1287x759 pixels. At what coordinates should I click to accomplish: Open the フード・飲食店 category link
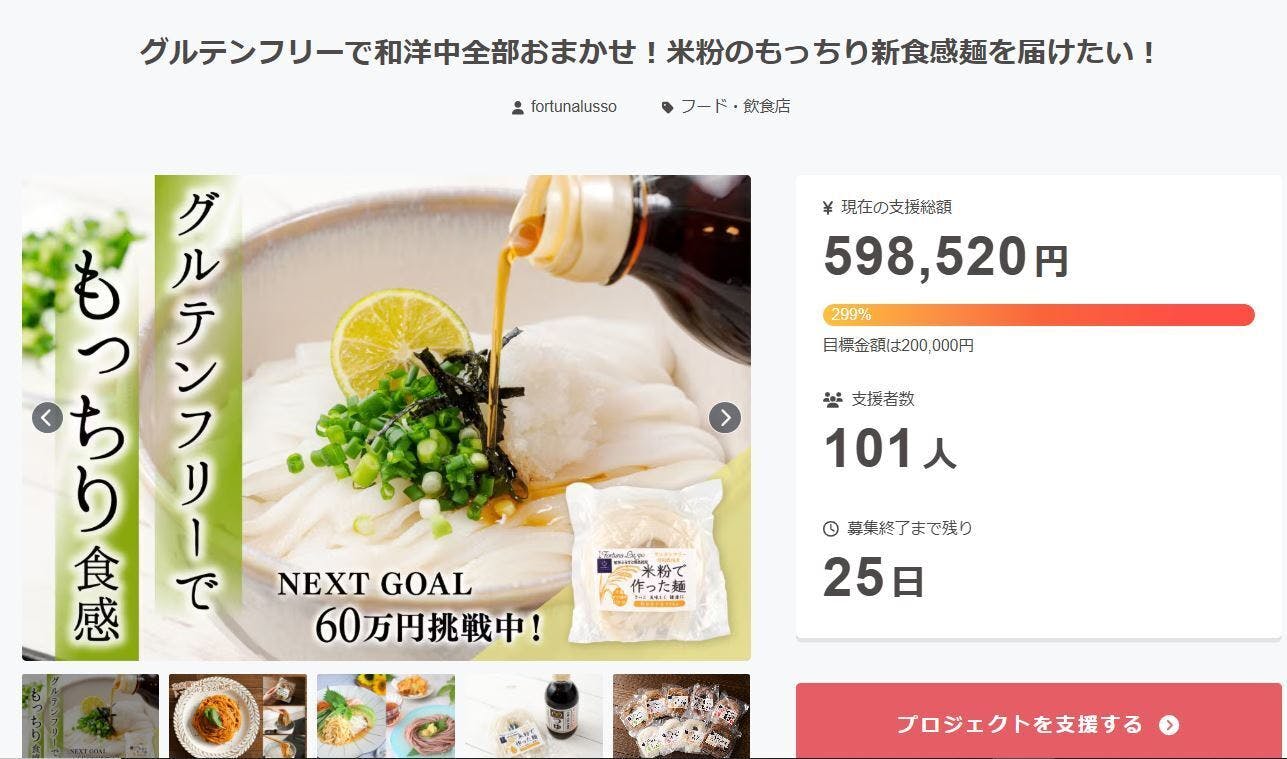735,106
